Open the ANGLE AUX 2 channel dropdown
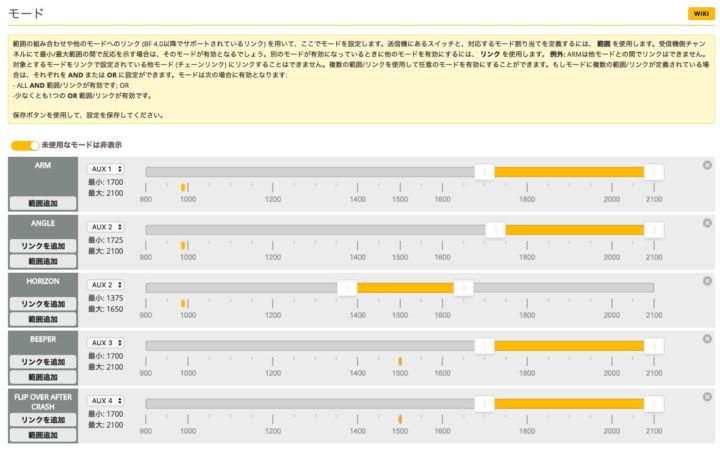Viewport: 720px width, 452px height. pyautogui.click(x=105, y=227)
